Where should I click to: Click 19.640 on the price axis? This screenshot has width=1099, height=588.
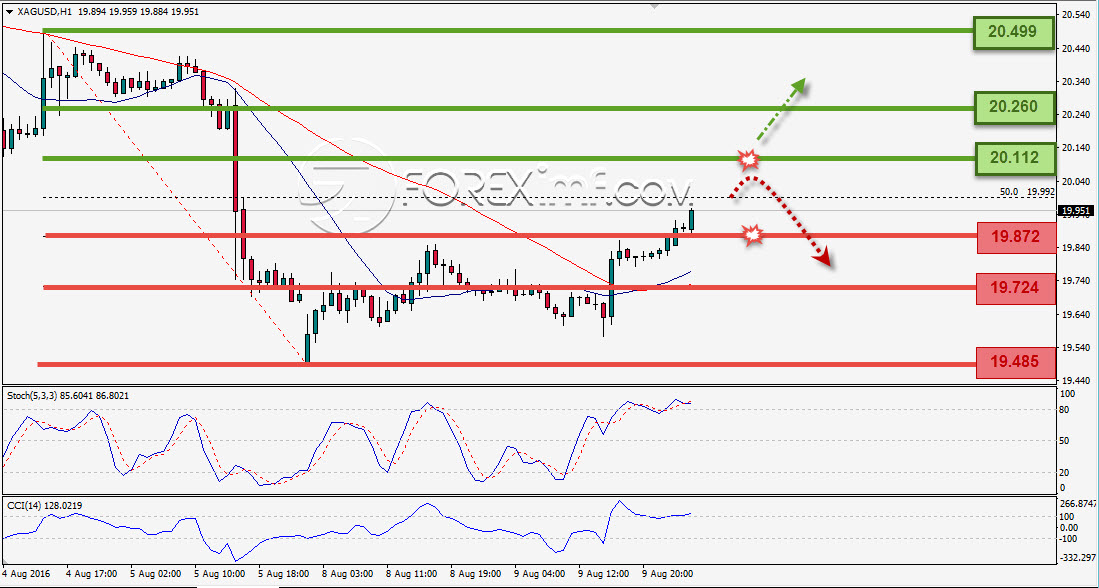click(x=1076, y=315)
